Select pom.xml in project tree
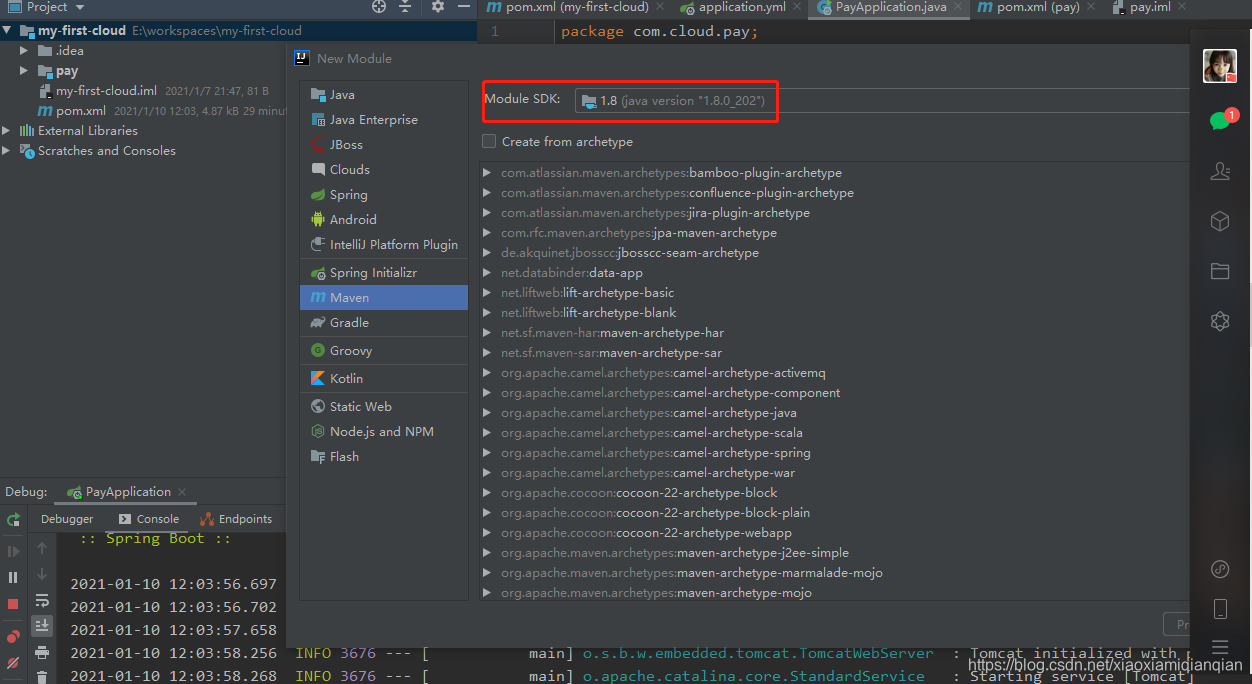 [x=72, y=111]
